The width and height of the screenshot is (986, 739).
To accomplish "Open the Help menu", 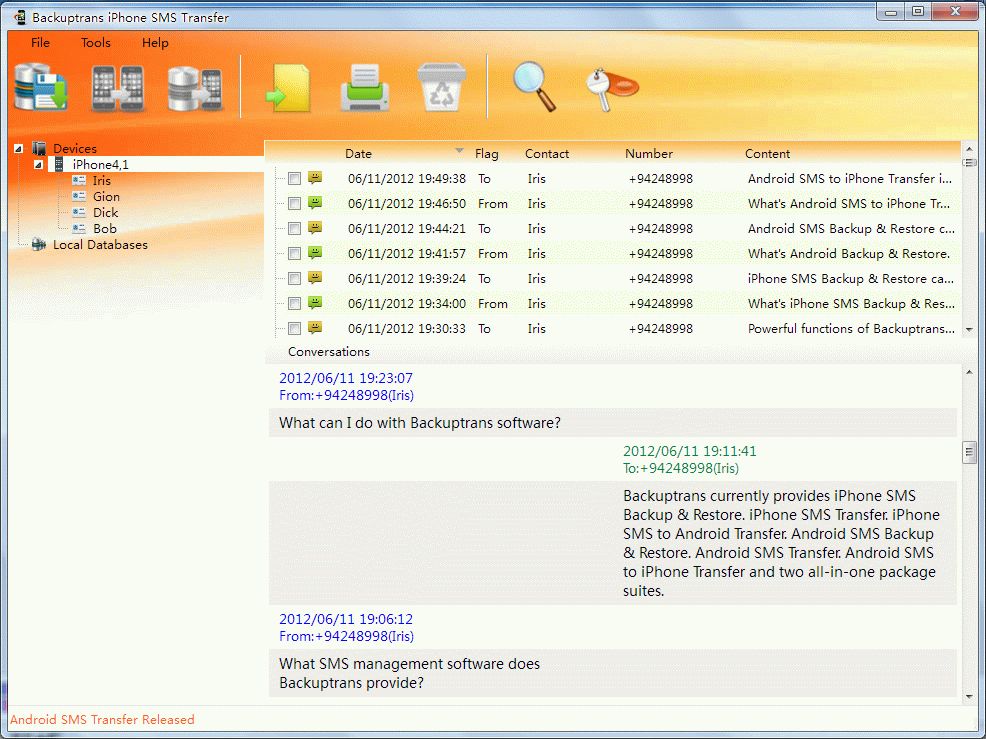I will (x=155, y=43).
